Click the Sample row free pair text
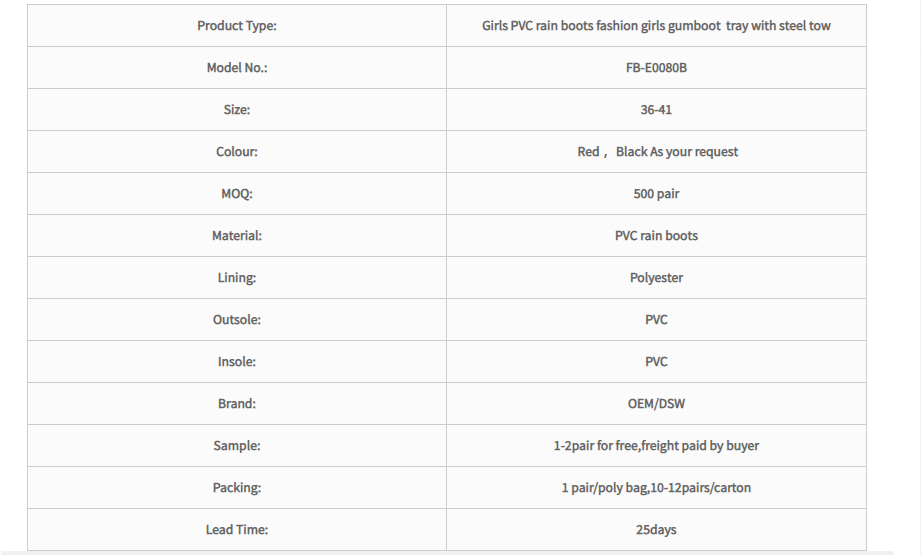This screenshot has height=555, width=921. (656, 446)
